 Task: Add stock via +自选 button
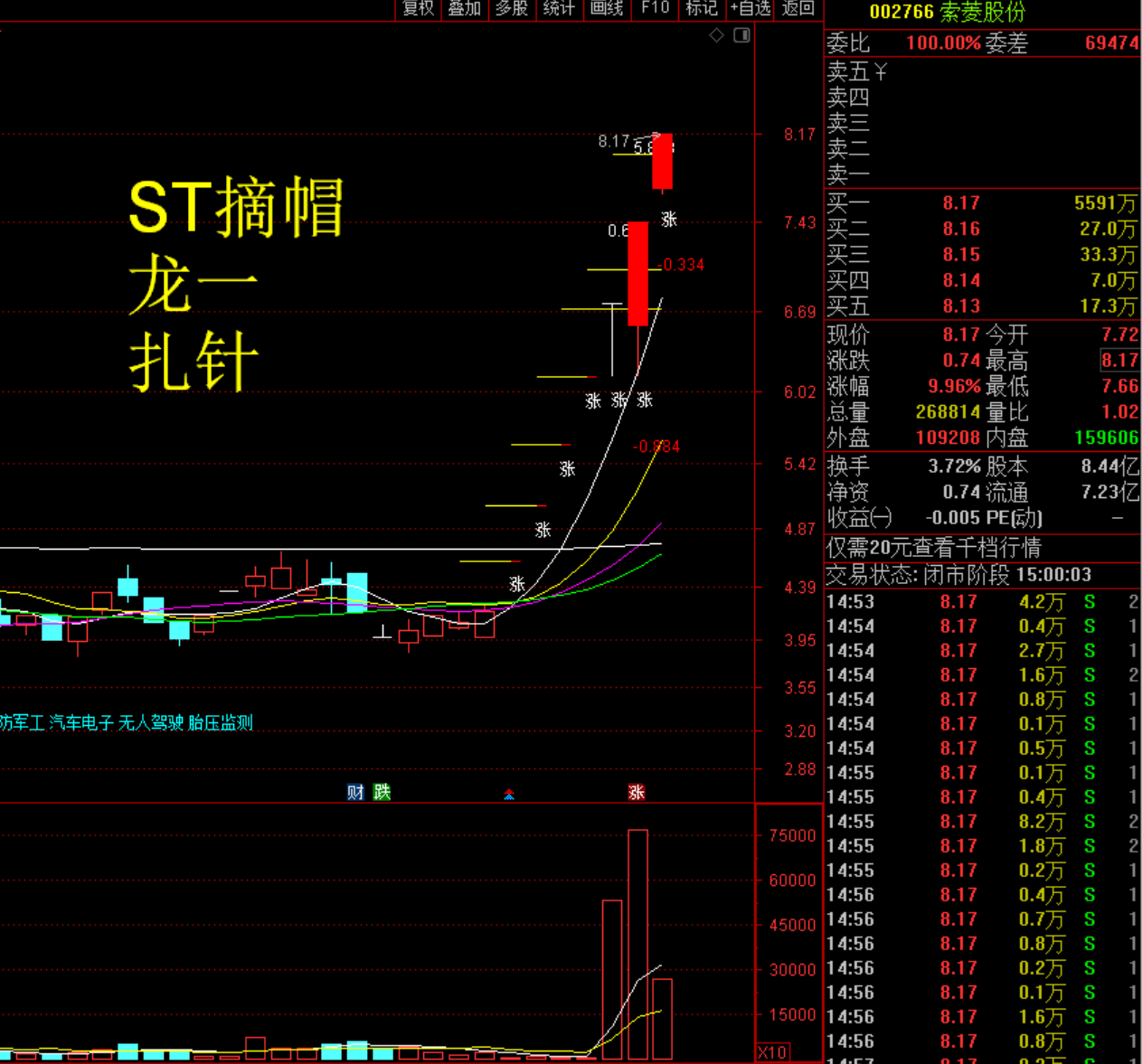(x=750, y=9)
